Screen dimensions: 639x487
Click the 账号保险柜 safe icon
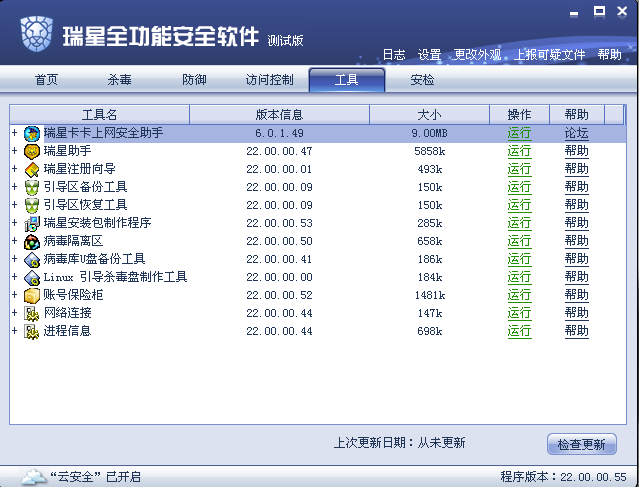pos(32,295)
